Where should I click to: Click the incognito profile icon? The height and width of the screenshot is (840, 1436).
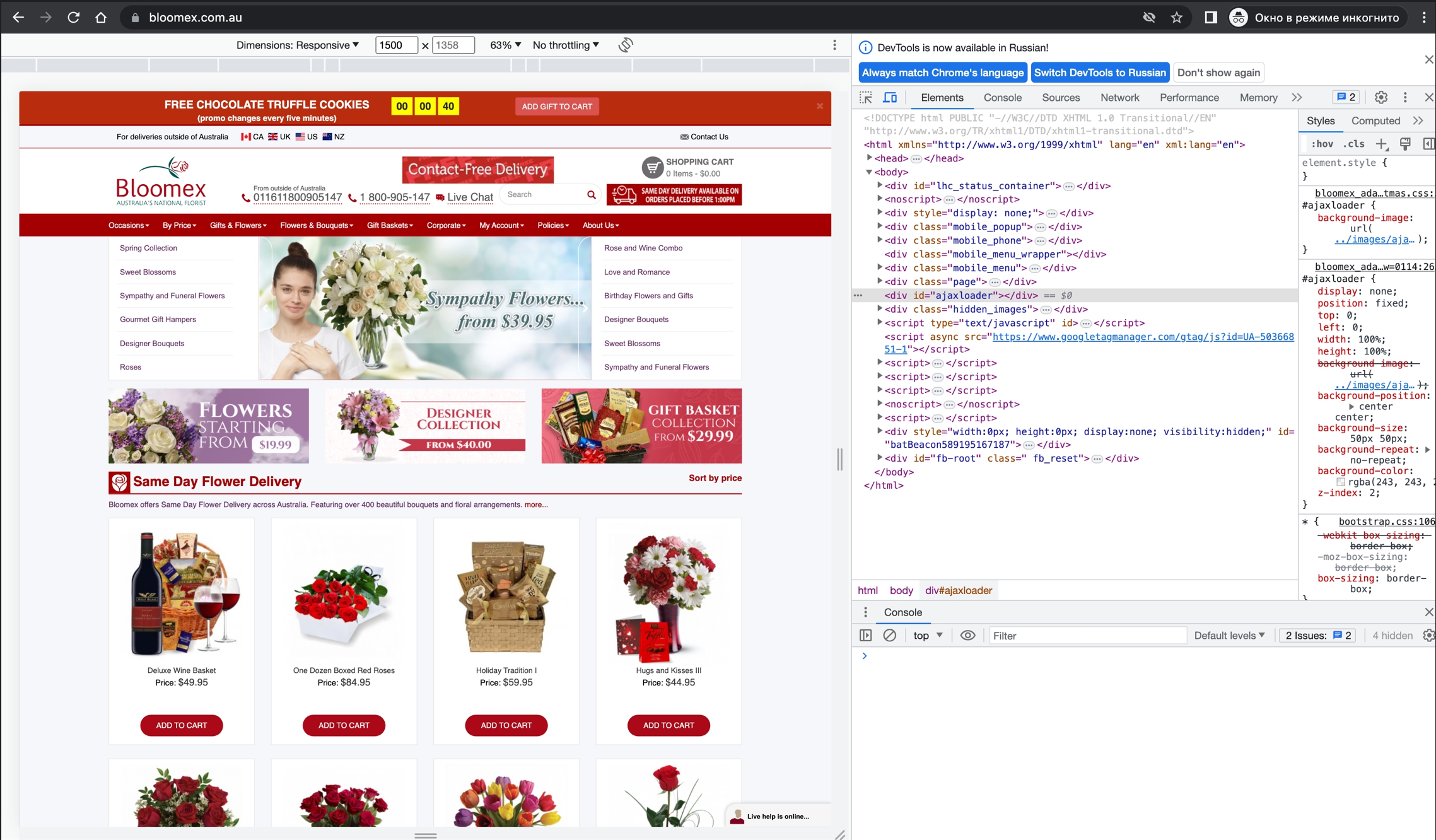pos(1238,18)
